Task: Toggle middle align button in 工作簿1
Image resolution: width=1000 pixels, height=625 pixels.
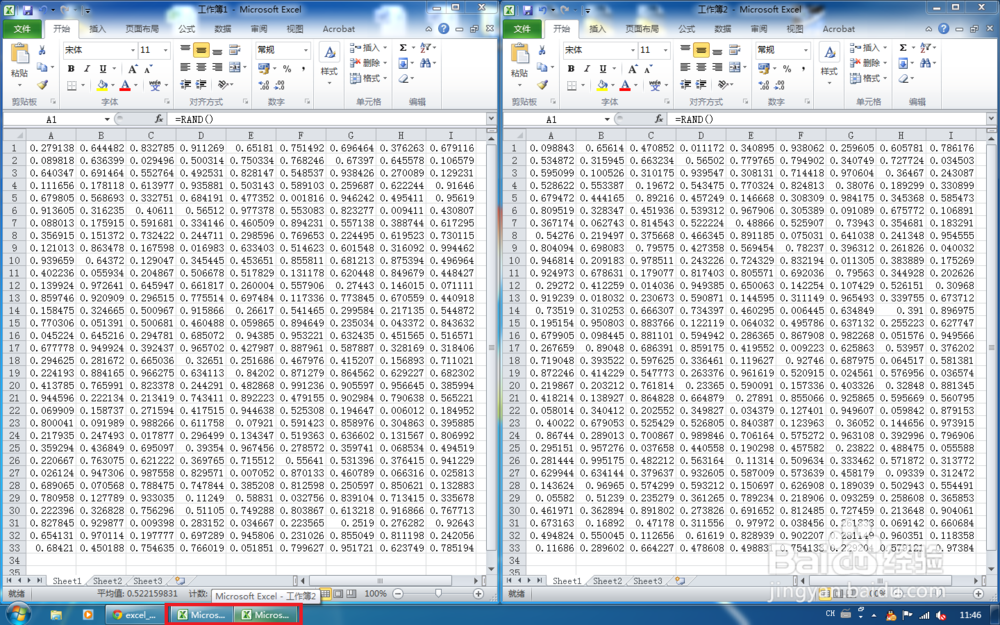Action: point(201,50)
